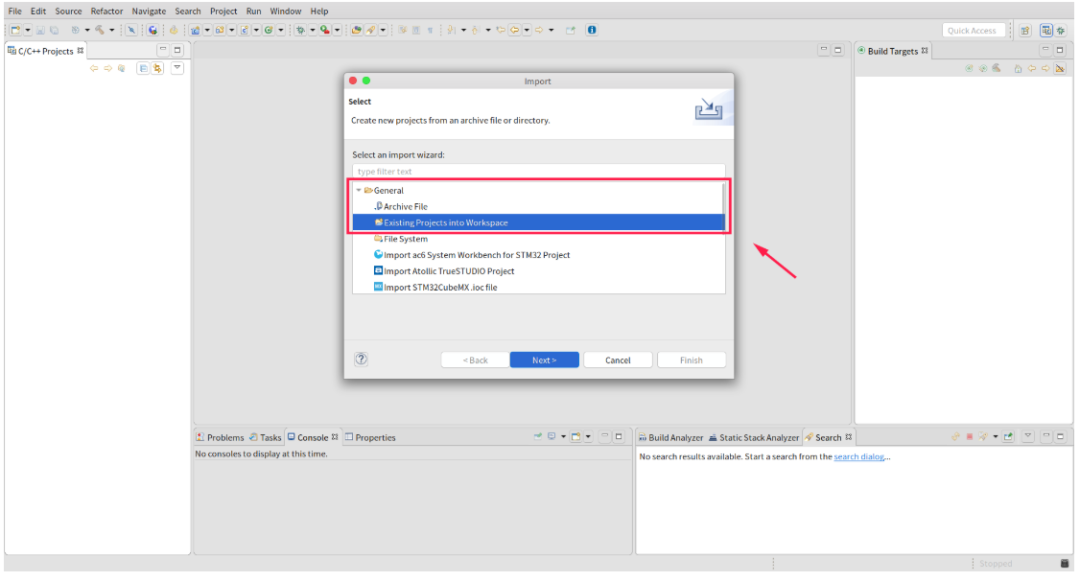Click the debug bug icon in toolbar

click(300, 30)
